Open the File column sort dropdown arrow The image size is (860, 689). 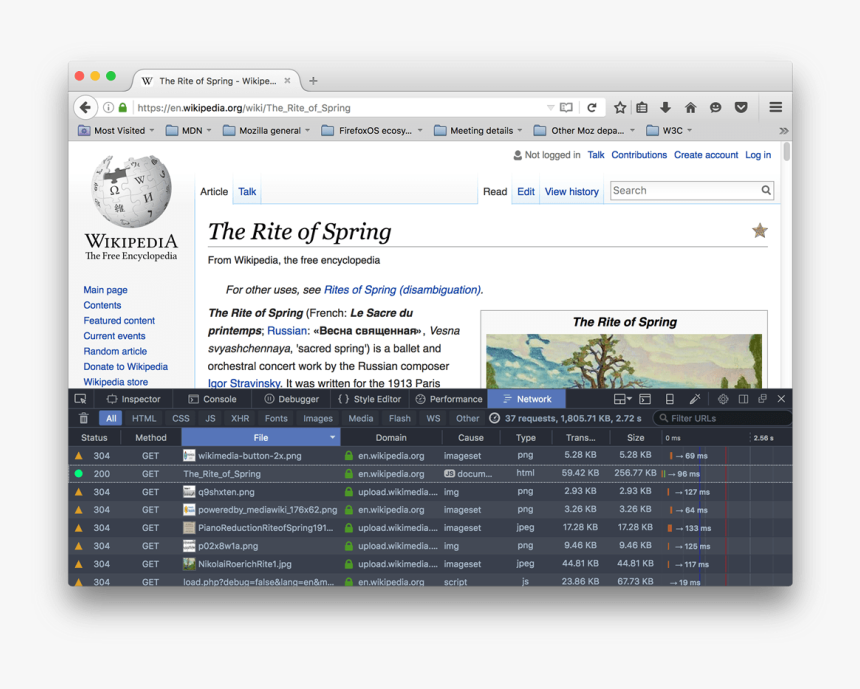click(x=332, y=438)
